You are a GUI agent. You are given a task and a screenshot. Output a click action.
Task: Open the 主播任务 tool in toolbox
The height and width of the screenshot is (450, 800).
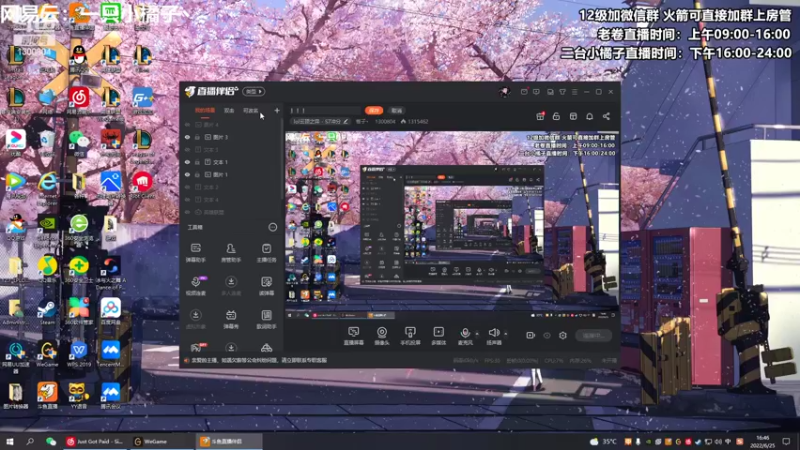pos(266,253)
